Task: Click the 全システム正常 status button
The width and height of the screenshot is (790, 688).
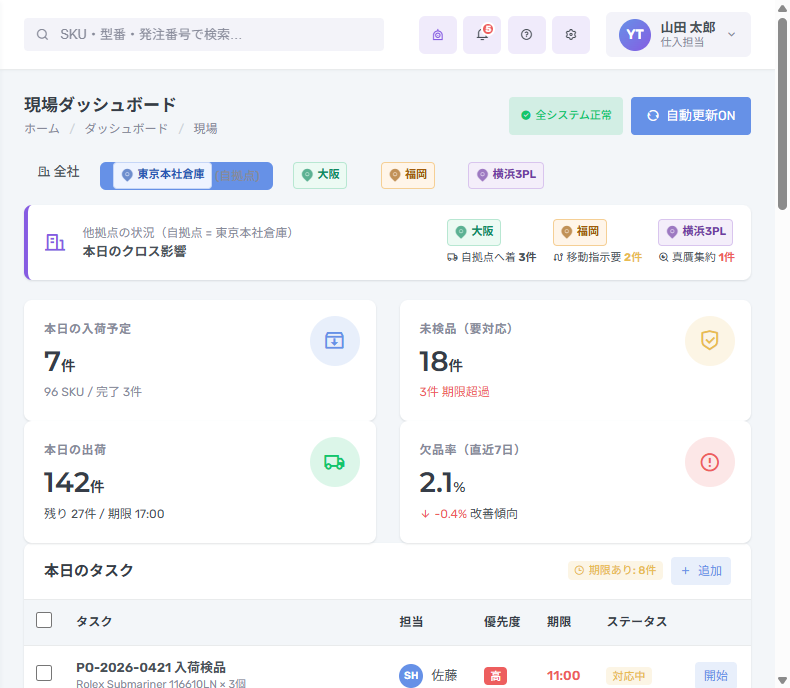Action: [566, 116]
